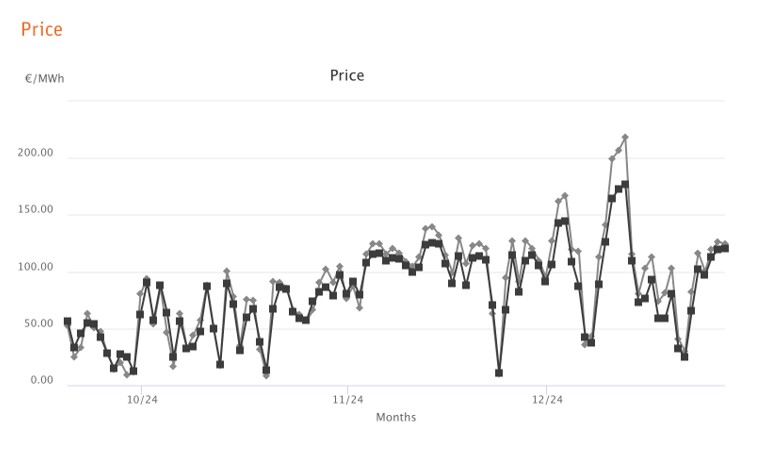Select the €/MWh unit label
The height and width of the screenshot is (451, 771).
coord(45,79)
